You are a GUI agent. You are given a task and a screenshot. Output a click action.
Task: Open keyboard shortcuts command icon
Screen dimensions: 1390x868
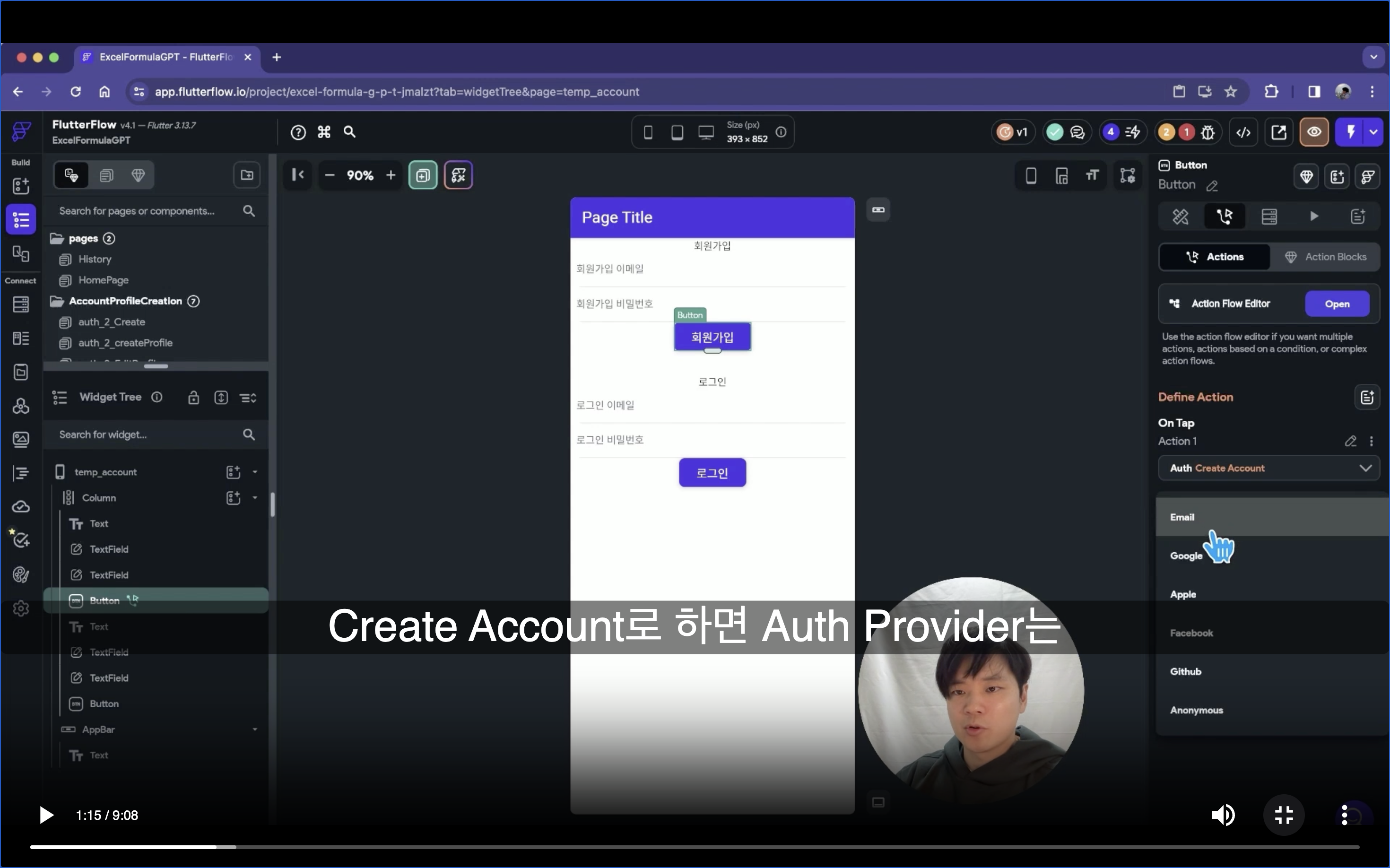point(324,132)
